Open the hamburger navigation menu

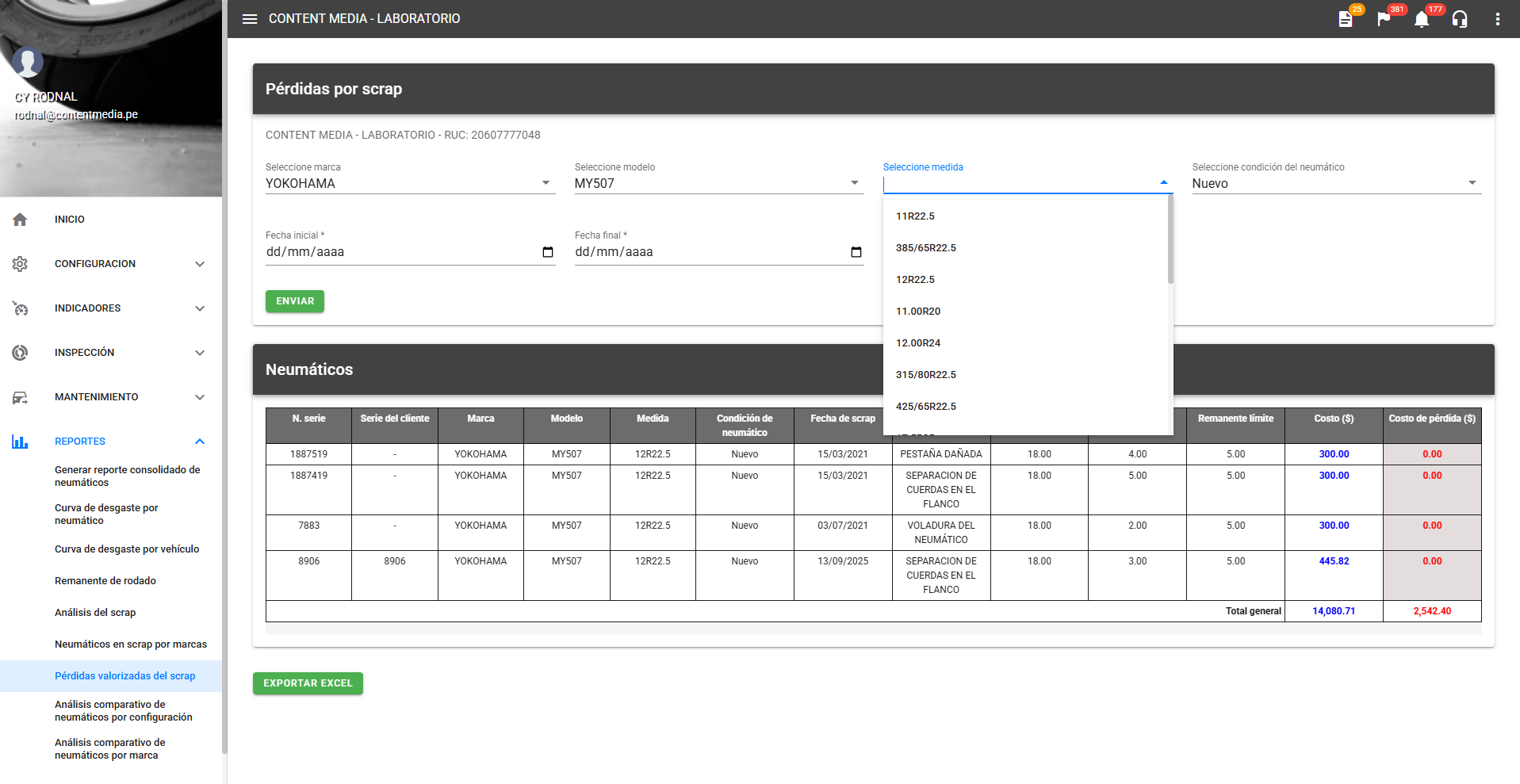pos(250,19)
